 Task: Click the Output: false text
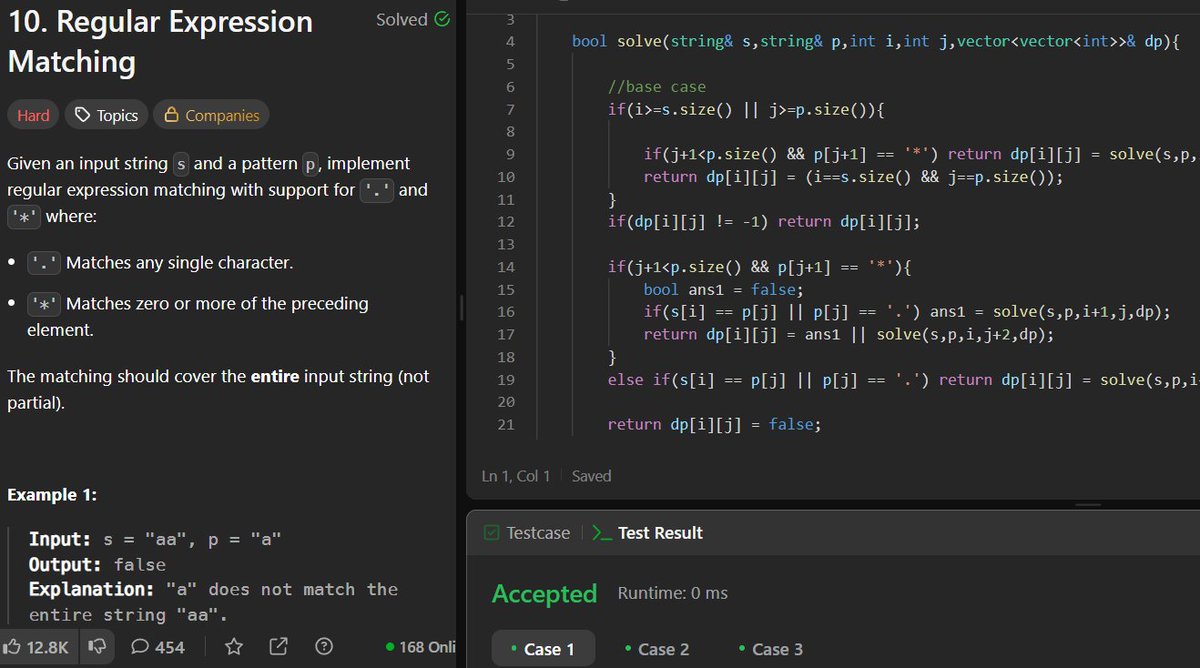pyautogui.click(x=97, y=565)
